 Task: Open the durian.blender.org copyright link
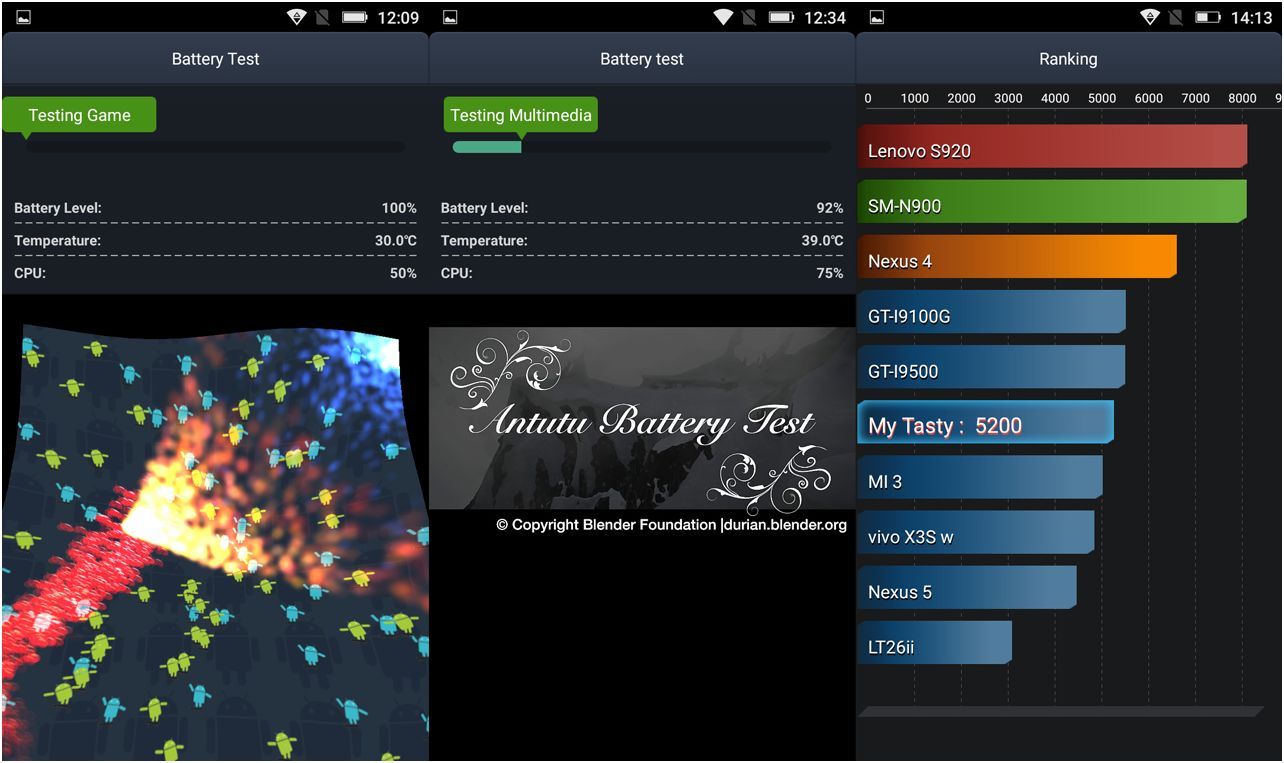783,525
